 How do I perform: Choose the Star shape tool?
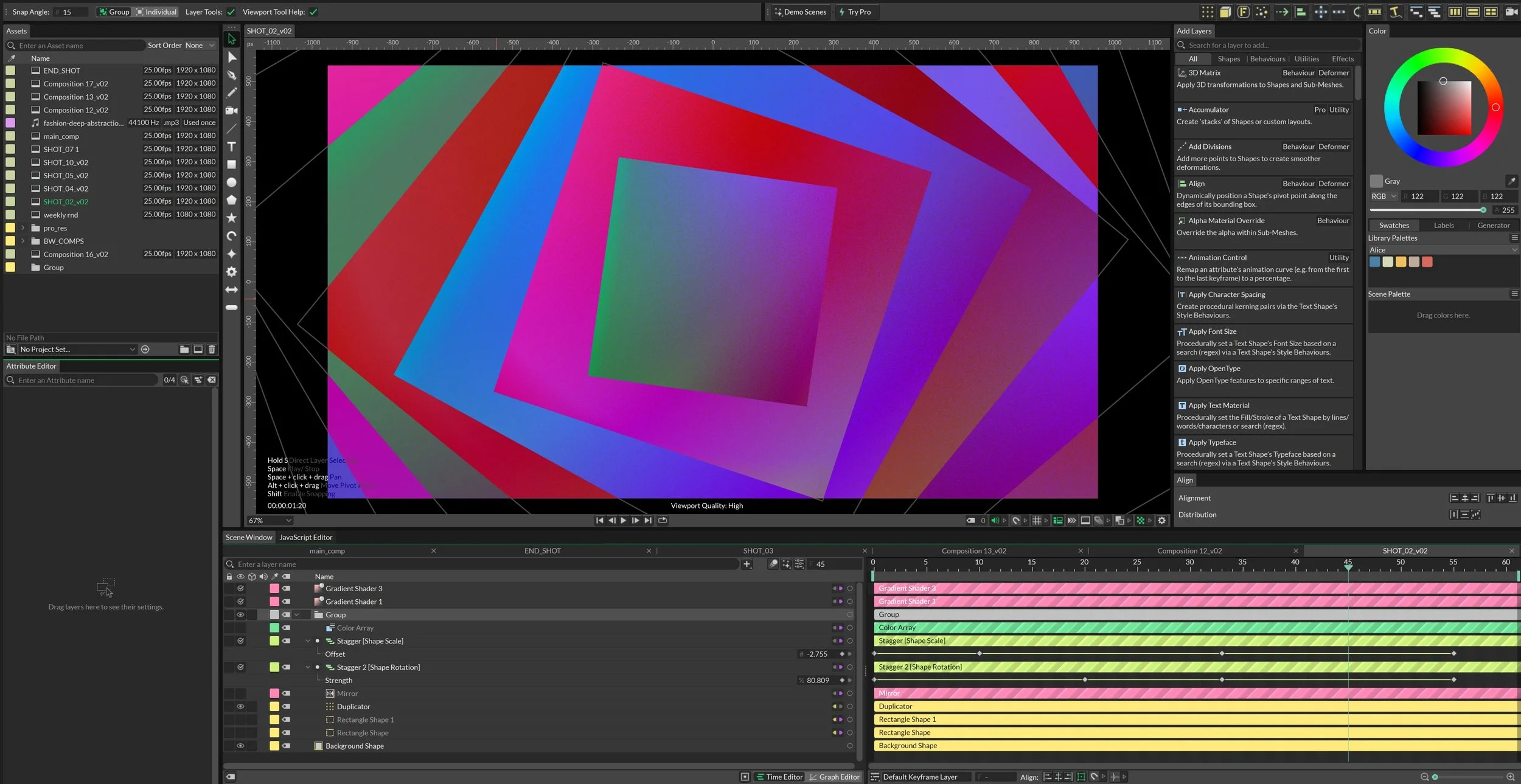click(x=232, y=218)
